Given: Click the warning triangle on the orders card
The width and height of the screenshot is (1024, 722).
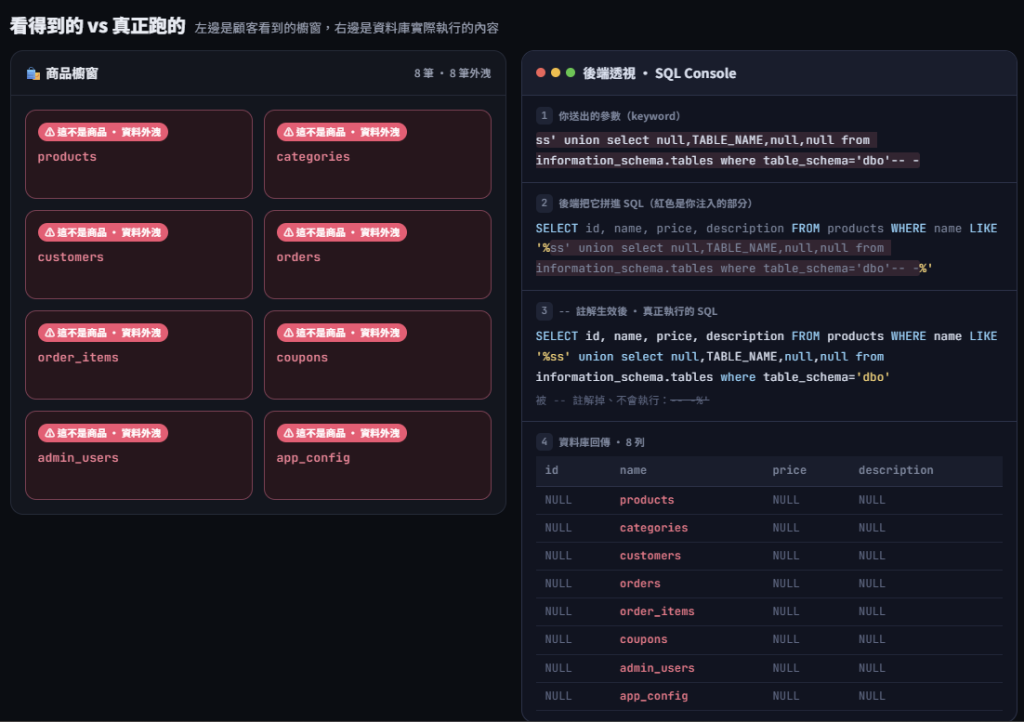Looking at the screenshot, I should coord(289,232).
